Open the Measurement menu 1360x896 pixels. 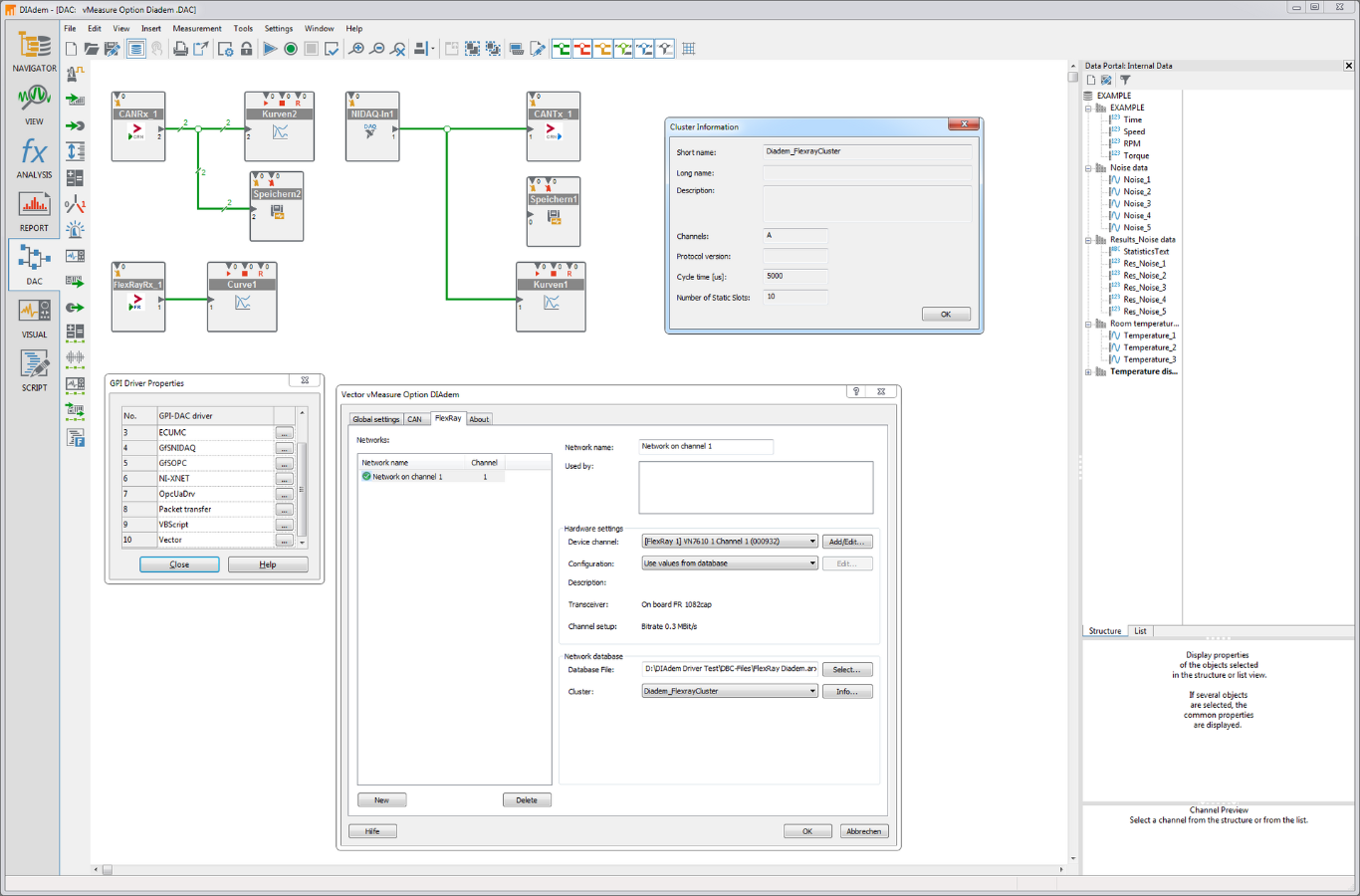click(x=197, y=29)
